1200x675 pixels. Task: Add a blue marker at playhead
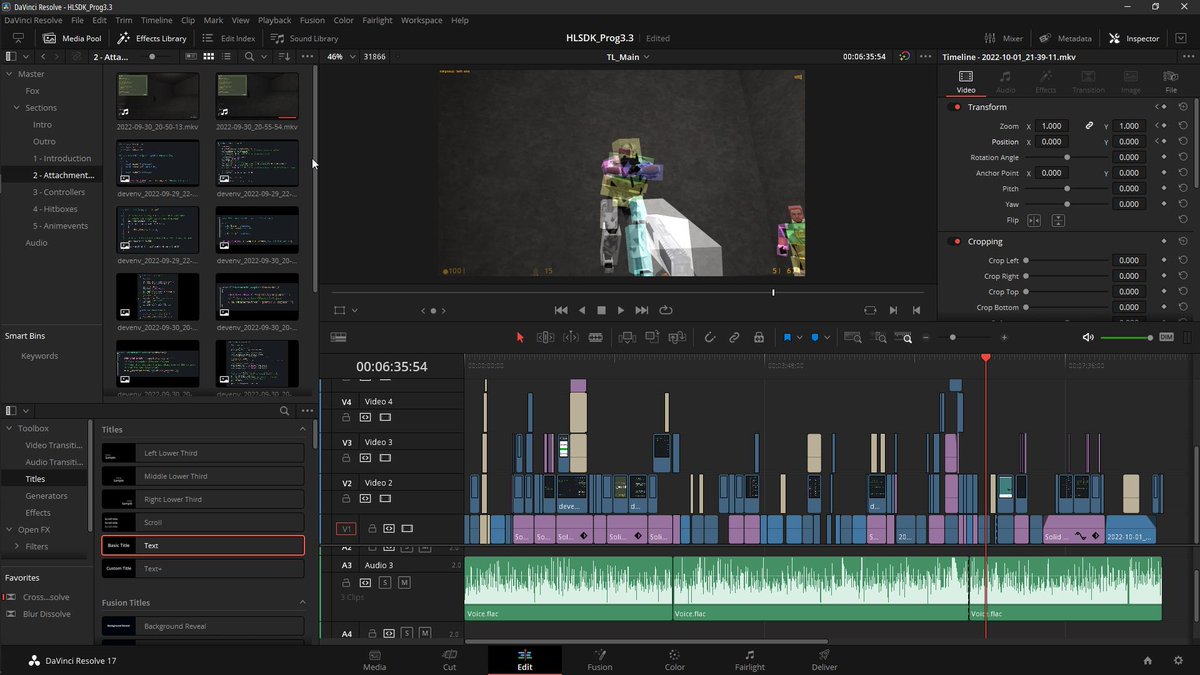(814, 338)
